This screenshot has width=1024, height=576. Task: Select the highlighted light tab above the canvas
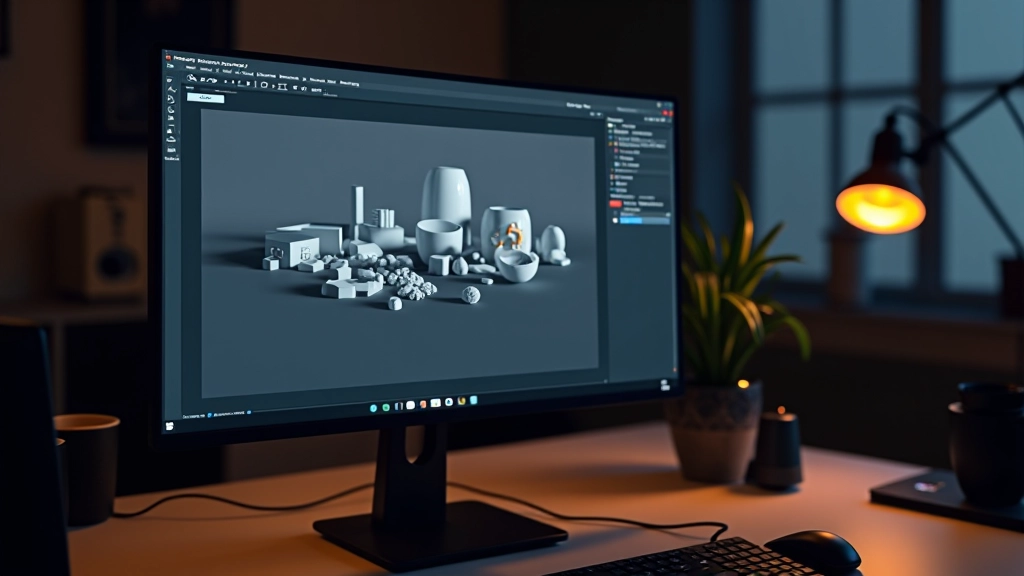point(205,98)
